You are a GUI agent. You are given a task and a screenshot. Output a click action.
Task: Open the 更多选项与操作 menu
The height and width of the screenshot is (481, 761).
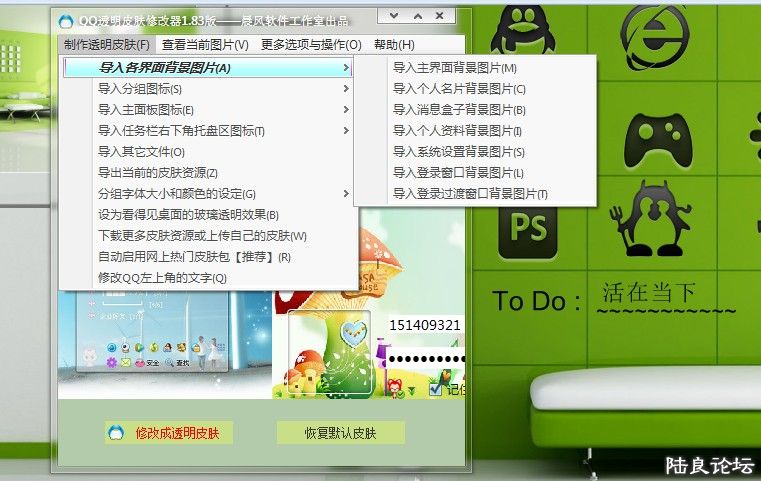click(311, 45)
